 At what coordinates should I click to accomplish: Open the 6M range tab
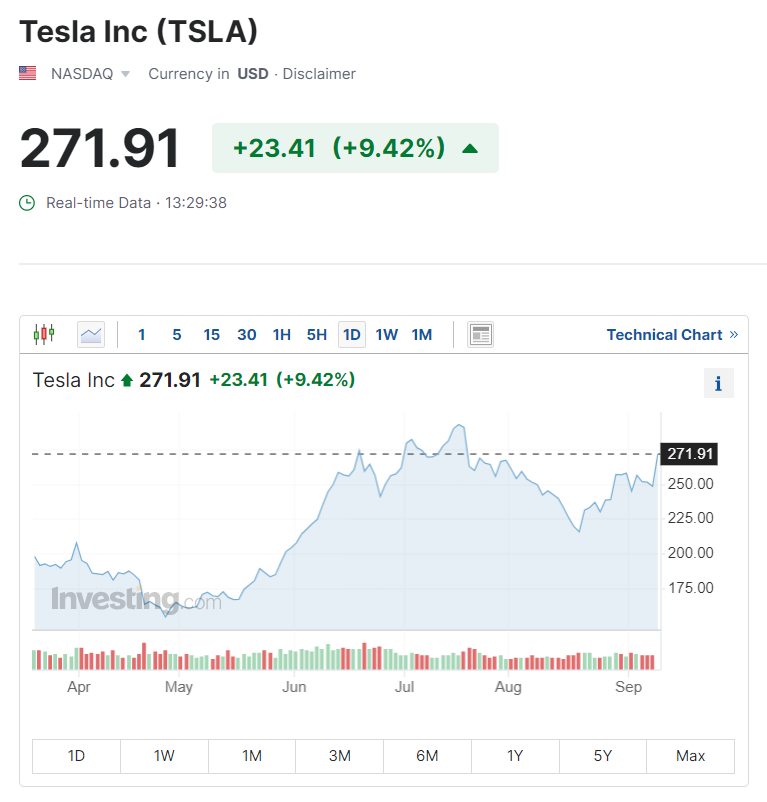coord(427,756)
